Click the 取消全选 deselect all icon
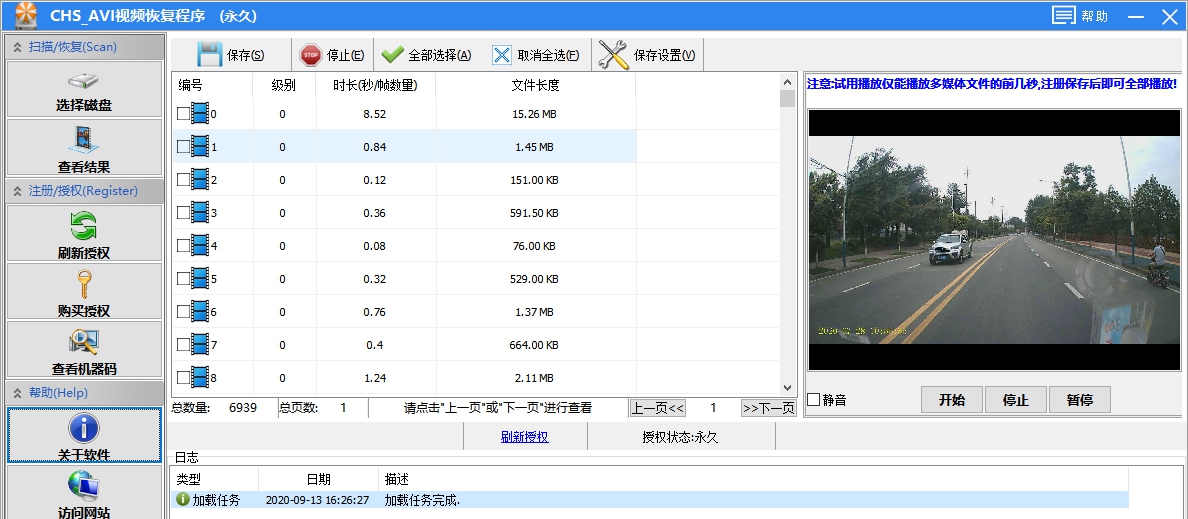 (502, 55)
